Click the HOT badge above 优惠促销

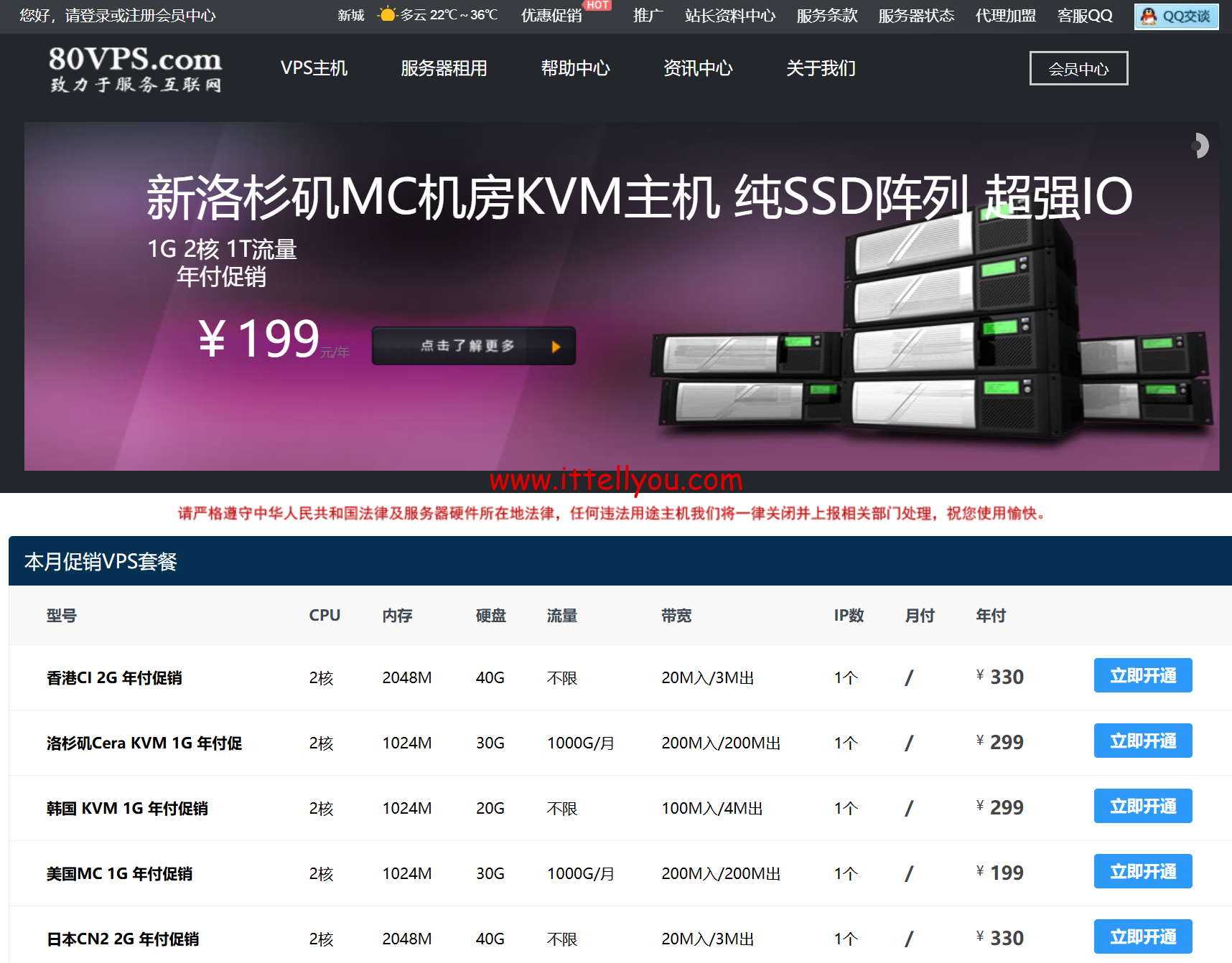[x=597, y=5]
